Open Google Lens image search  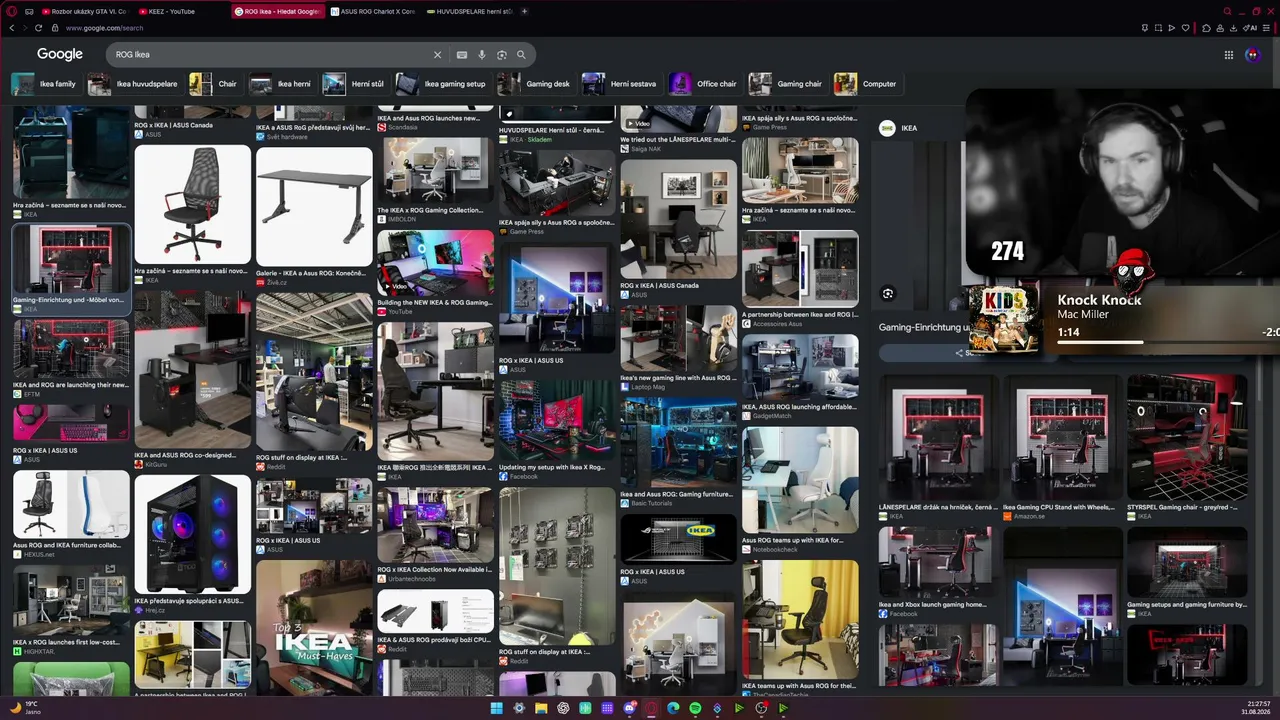(x=502, y=55)
